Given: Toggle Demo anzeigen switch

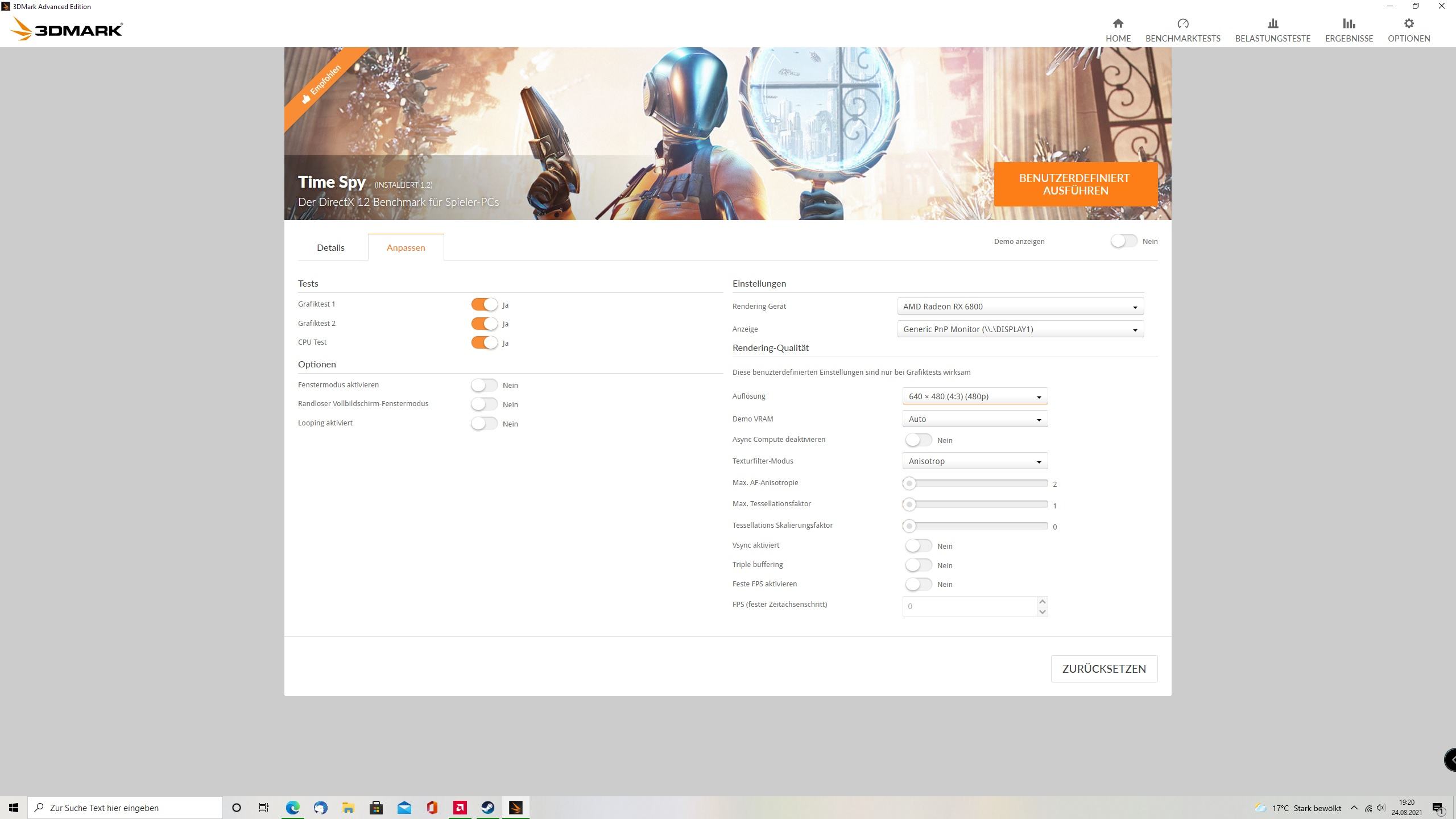Looking at the screenshot, I should [1124, 241].
